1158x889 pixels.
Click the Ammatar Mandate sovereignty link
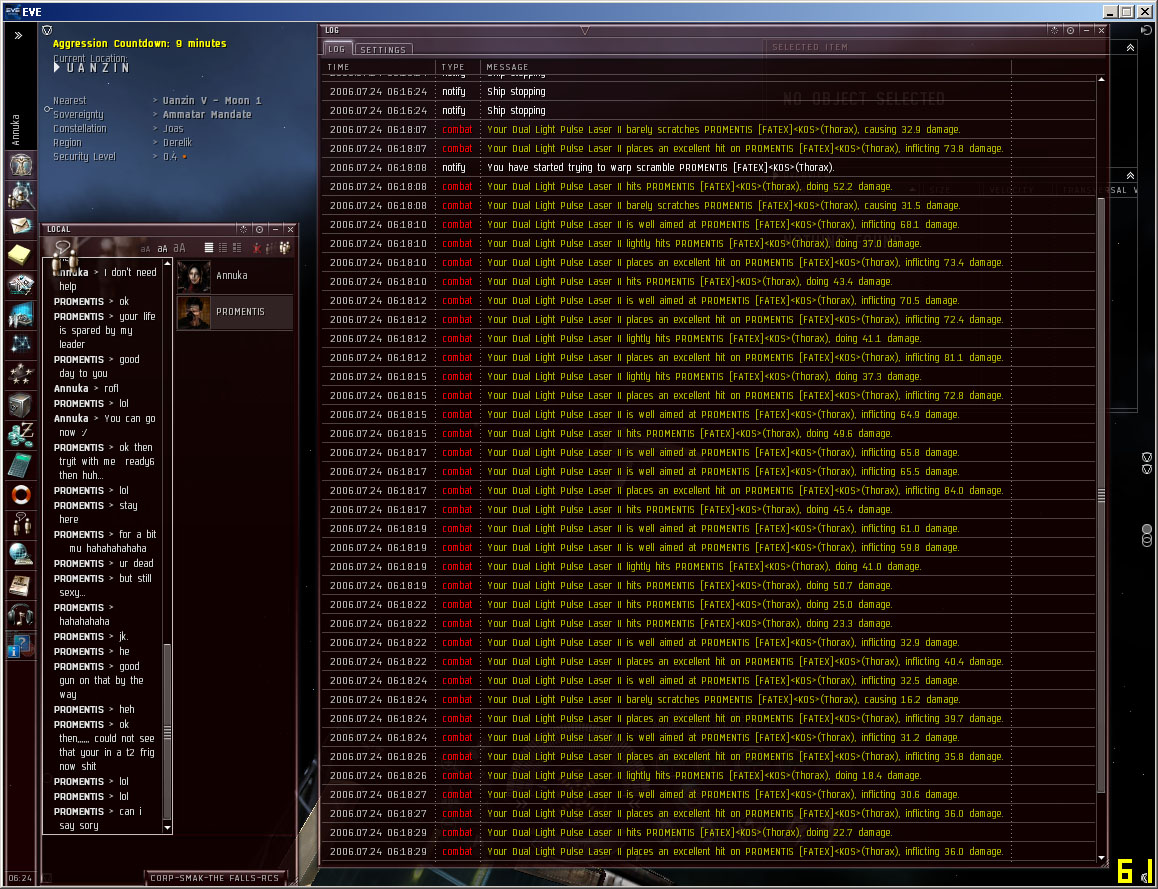tap(207, 114)
